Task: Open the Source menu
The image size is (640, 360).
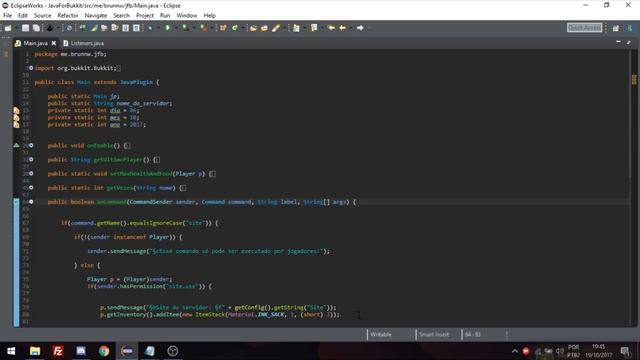Action: (x=42, y=16)
